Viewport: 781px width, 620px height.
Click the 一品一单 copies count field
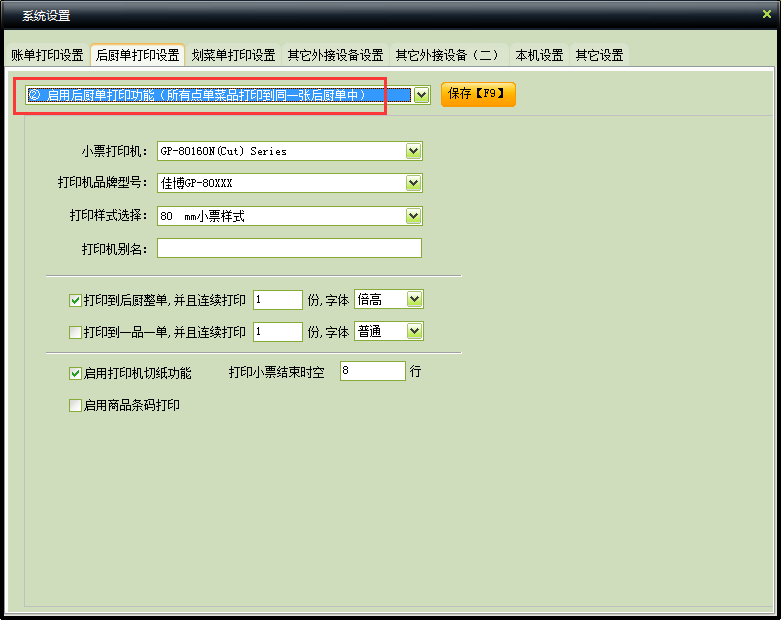tap(278, 332)
